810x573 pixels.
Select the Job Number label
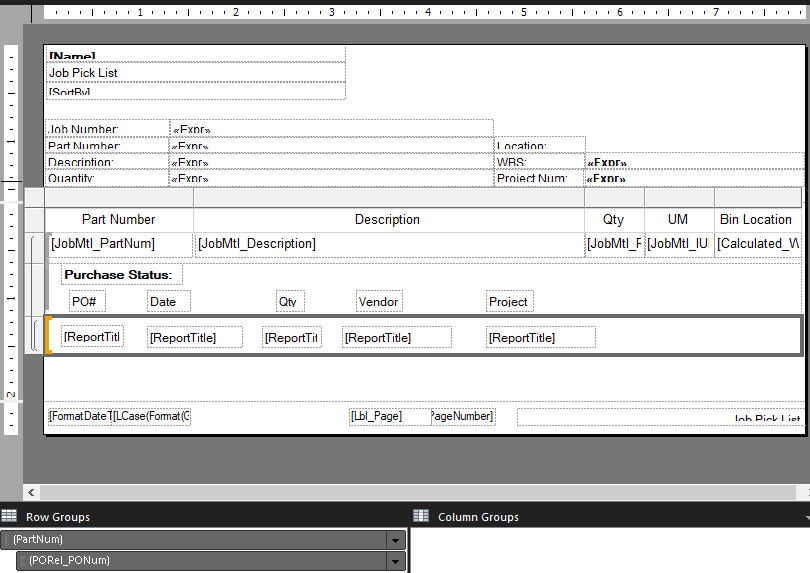(x=107, y=129)
